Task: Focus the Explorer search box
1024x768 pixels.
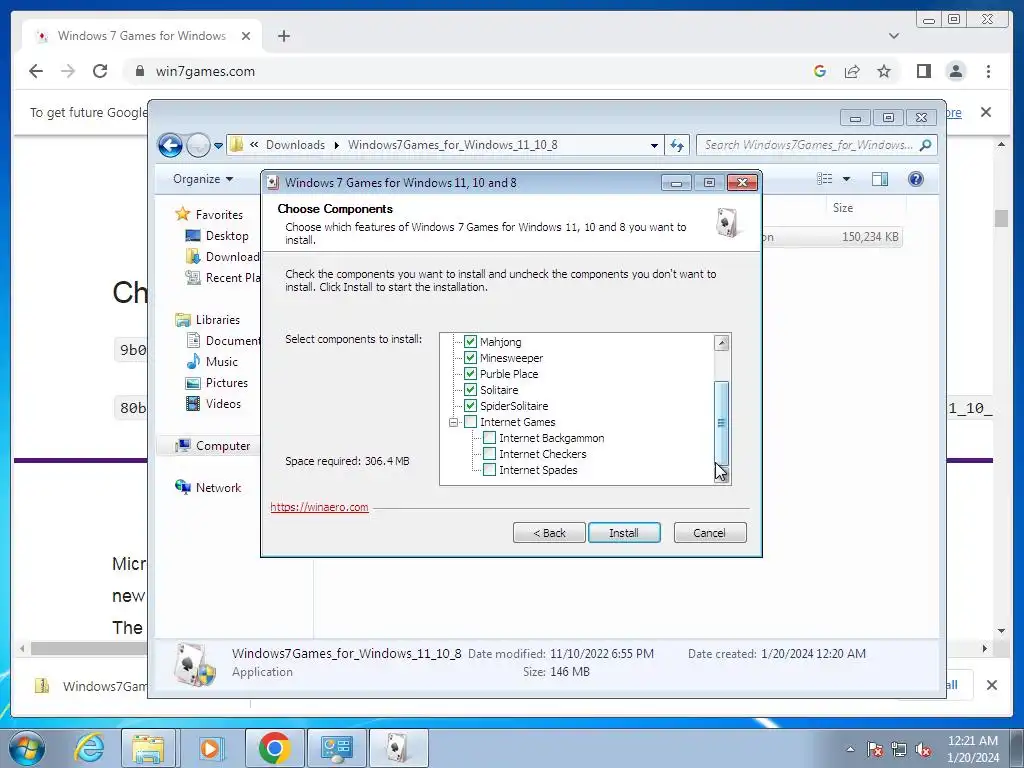Action: point(808,145)
